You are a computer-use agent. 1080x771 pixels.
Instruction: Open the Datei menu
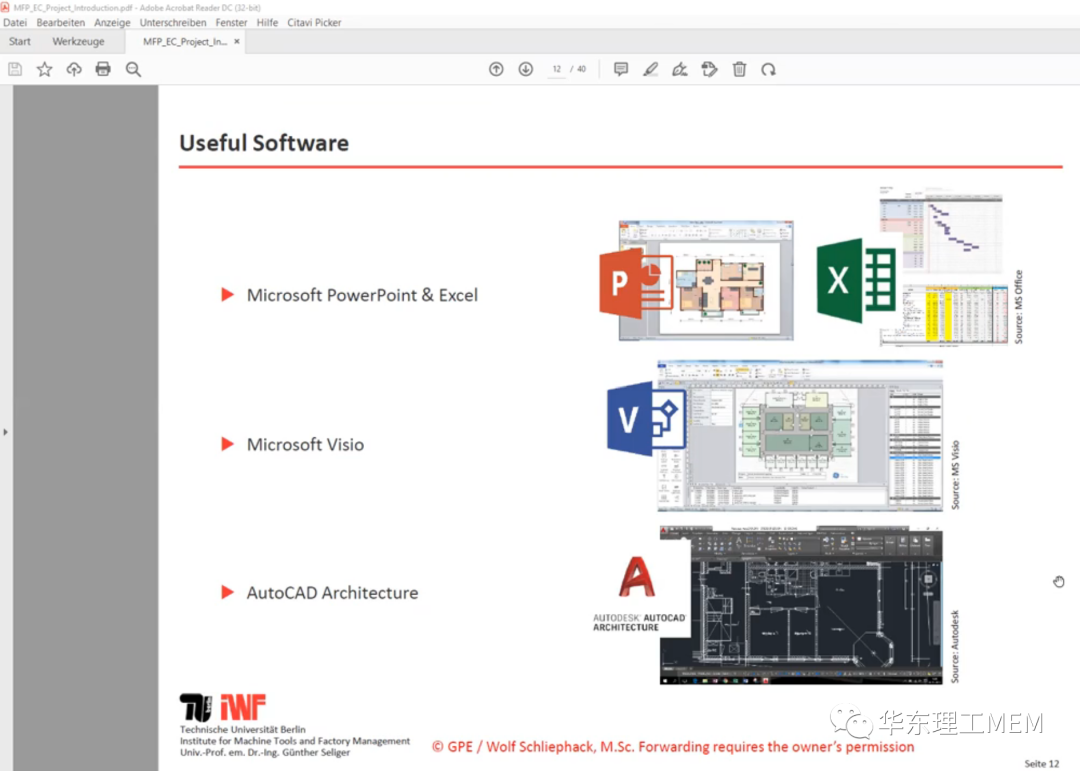click(x=14, y=22)
